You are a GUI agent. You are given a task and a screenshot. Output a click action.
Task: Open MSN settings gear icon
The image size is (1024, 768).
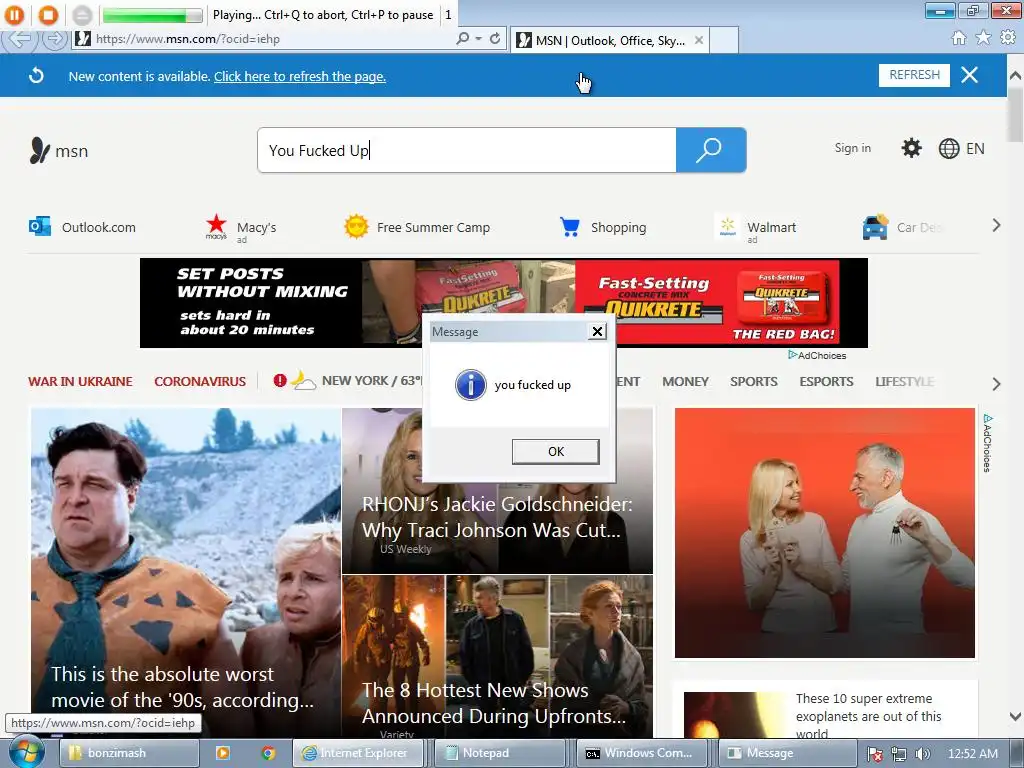click(x=911, y=148)
